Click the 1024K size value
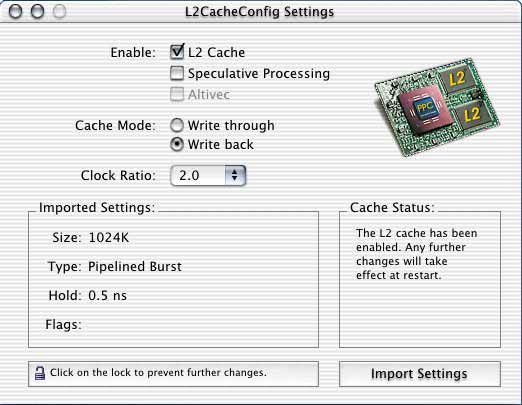Viewport: 522px width, 405px height. tap(109, 238)
